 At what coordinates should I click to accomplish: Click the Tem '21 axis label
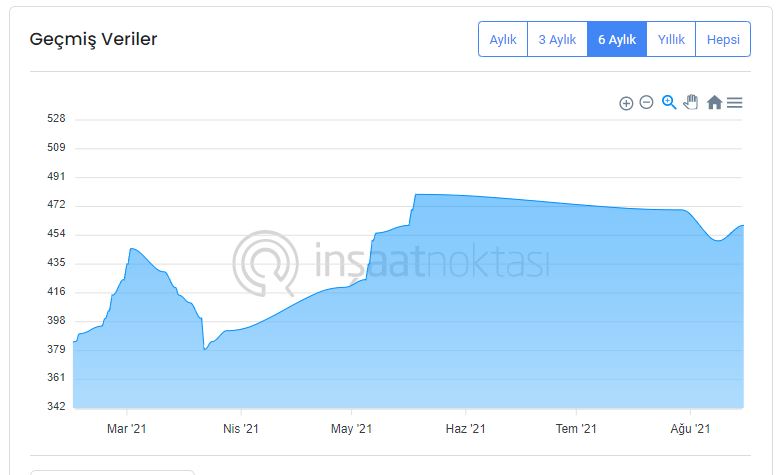(x=576, y=428)
